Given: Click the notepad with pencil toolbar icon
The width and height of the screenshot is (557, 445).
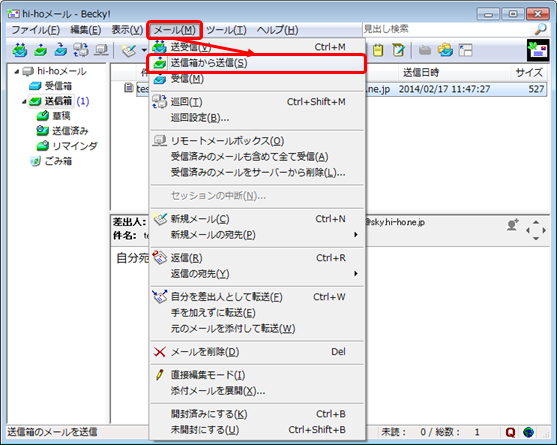Looking at the screenshot, I should [x=399, y=50].
